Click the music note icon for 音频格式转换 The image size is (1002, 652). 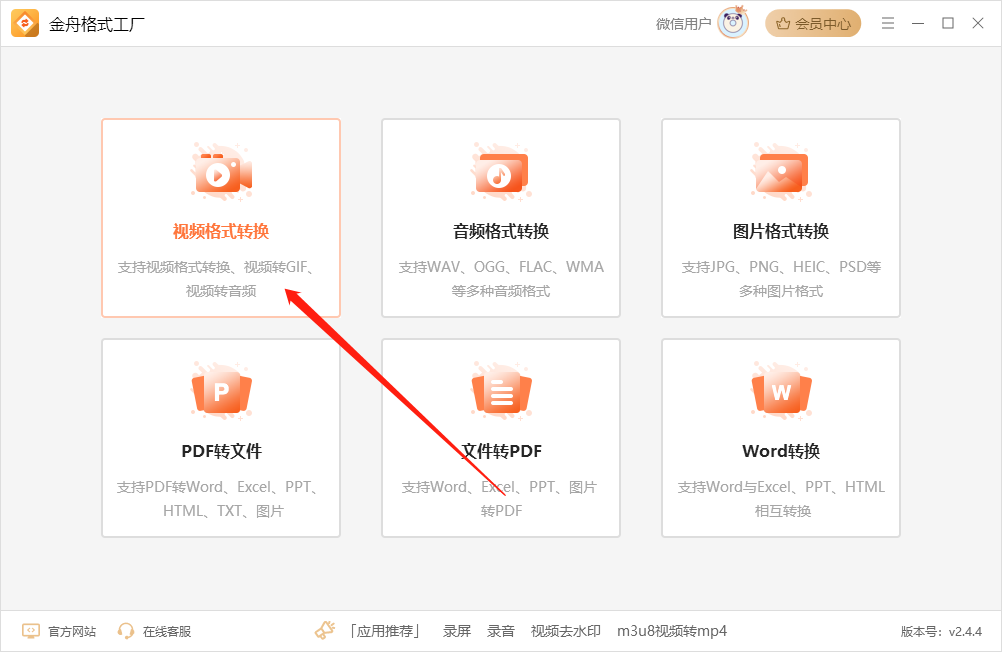click(x=501, y=173)
